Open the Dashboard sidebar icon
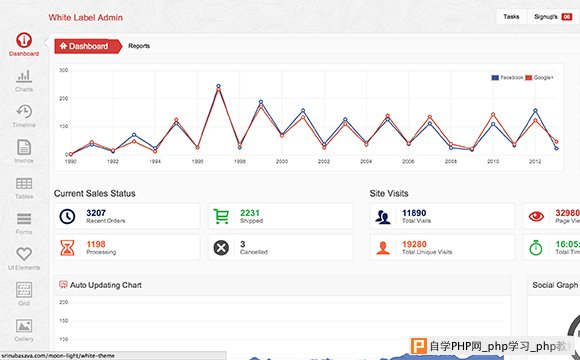The height and width of the screenshot is (360, 580). (x=24, y=40)
